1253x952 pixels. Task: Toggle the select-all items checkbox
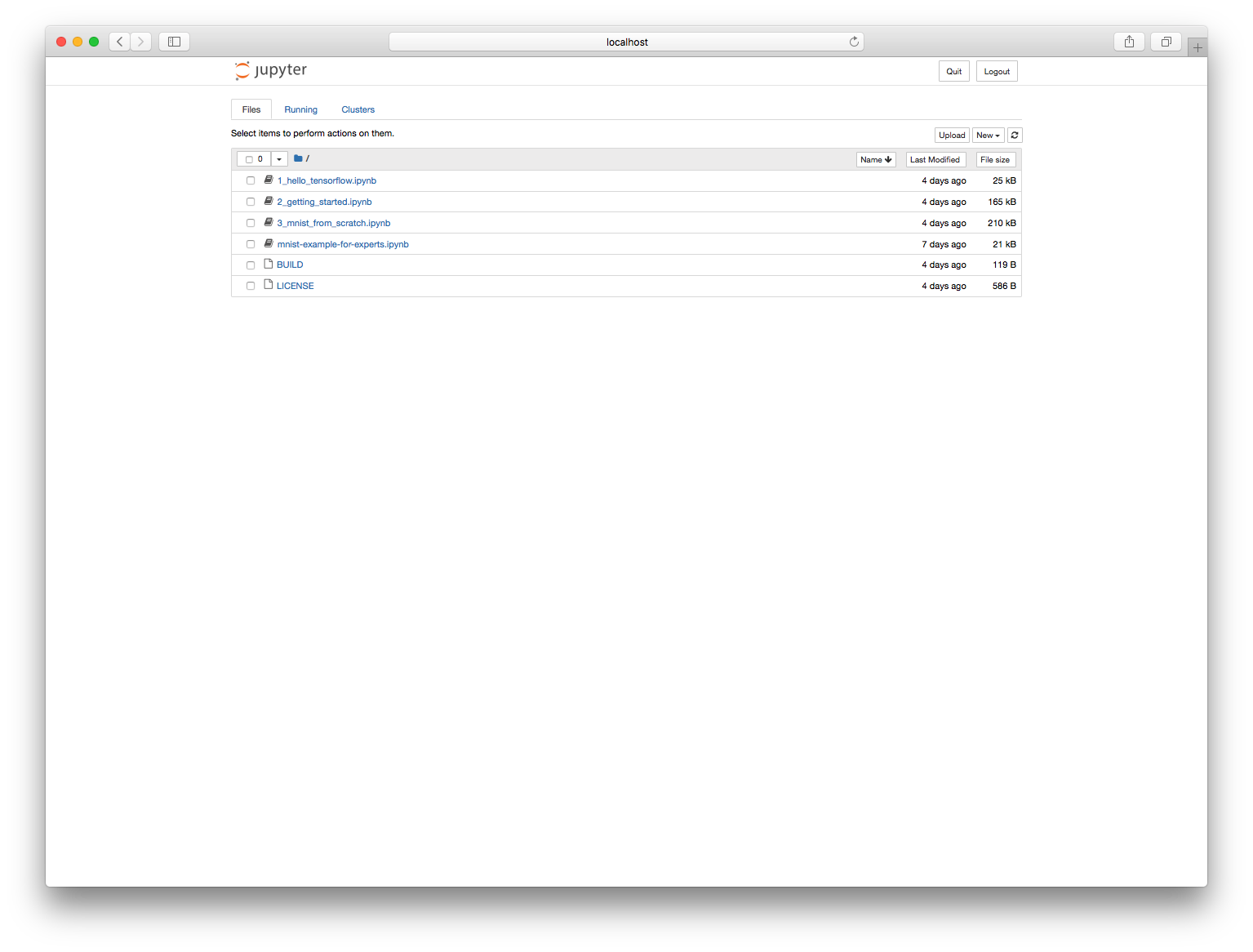[250, 158]
